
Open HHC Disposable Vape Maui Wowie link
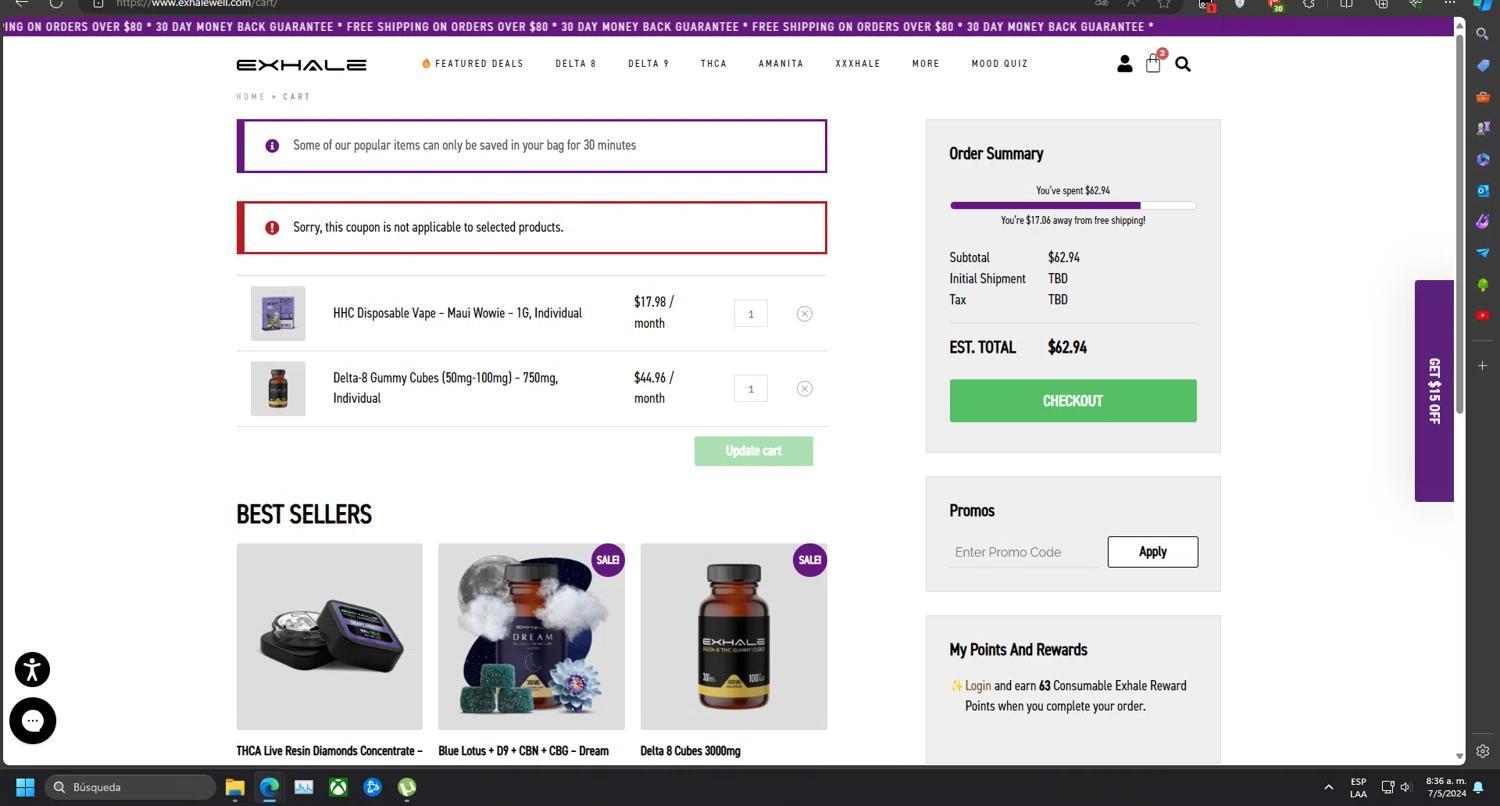(x=457, y=313)
